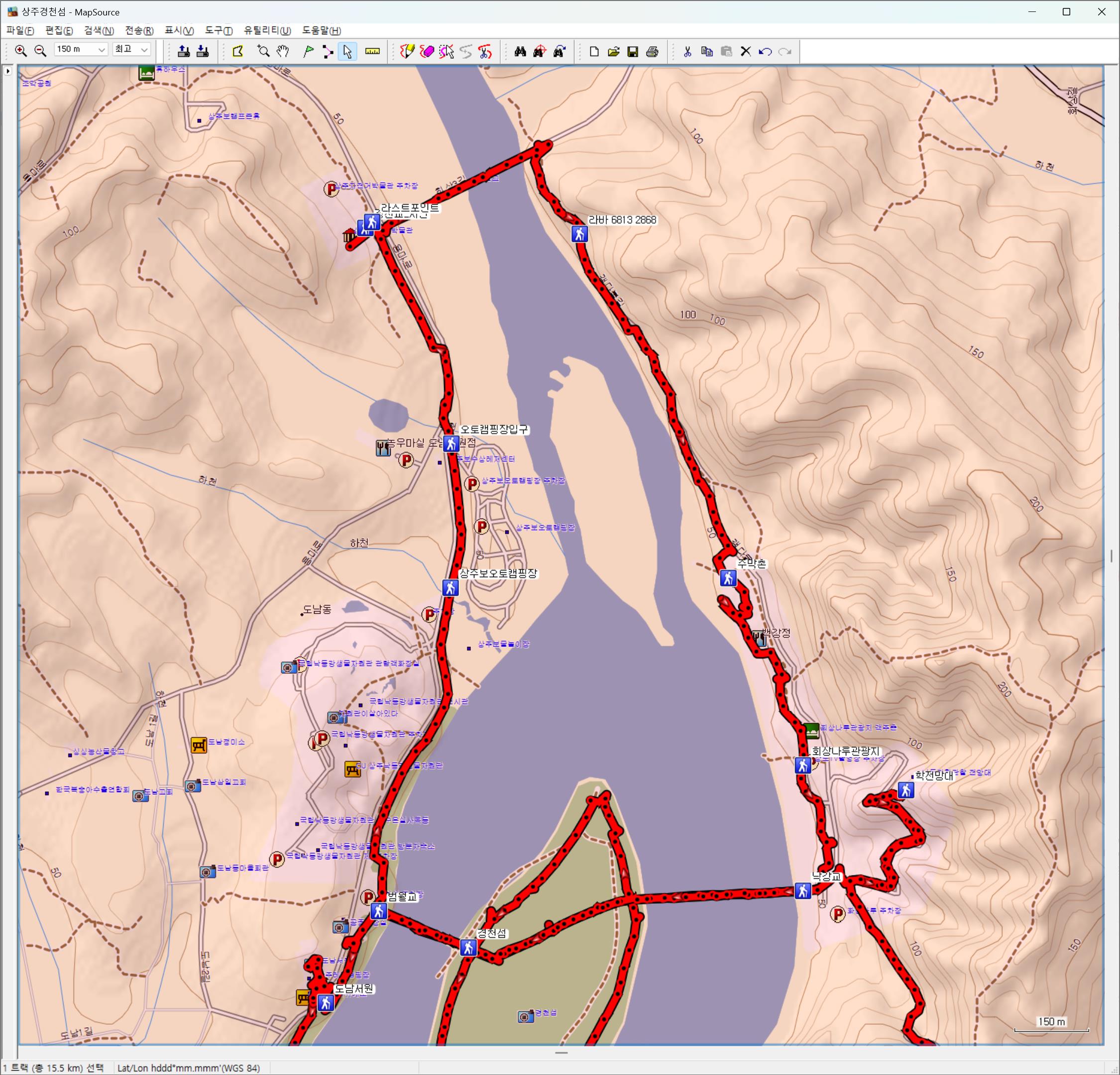Expand the left side panel arrow
Image resolution: width=1120 pixels, height=1075 pixels.
pyautogui.click(x=7, y=71)
